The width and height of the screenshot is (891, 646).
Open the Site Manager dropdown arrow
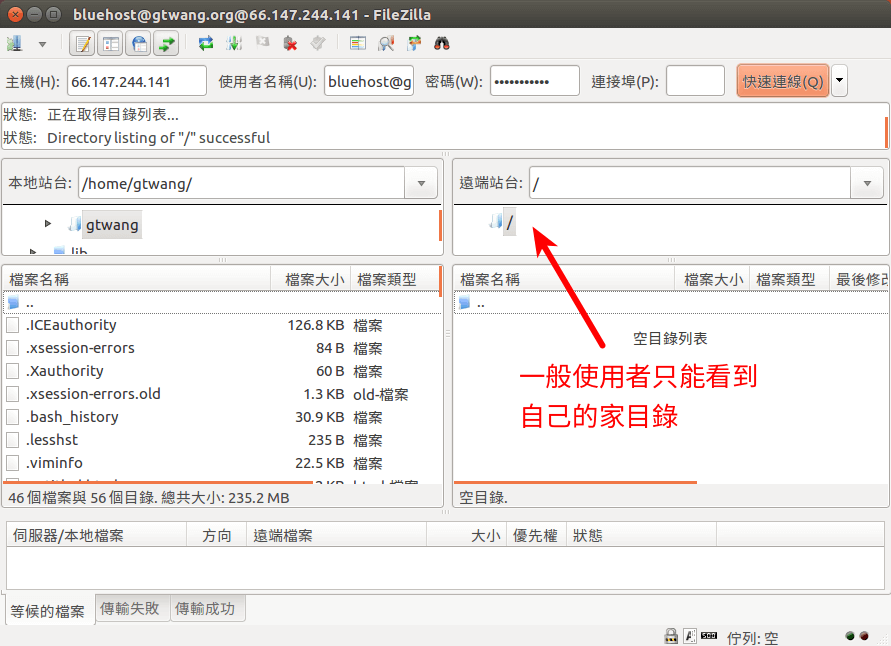pos(42,44)
